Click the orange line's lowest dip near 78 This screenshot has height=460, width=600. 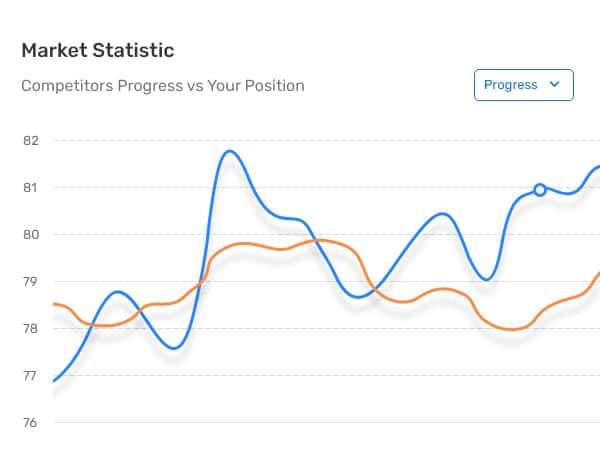pyautogui.click(x=512, y=329)
